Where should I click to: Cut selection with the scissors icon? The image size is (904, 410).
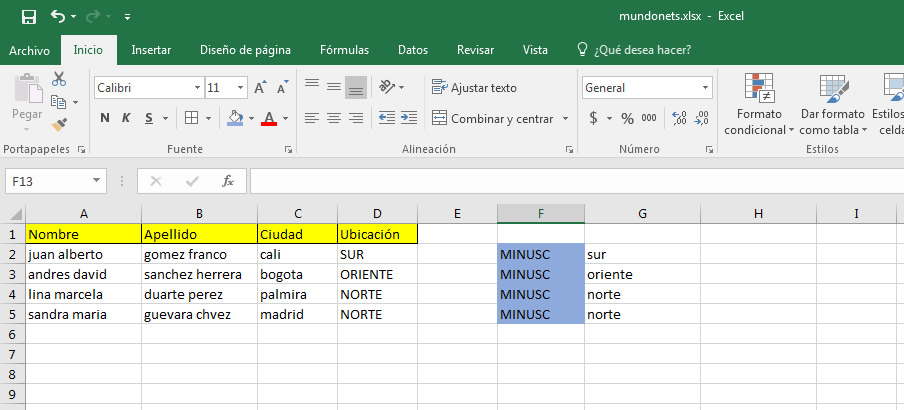[59, 79]
